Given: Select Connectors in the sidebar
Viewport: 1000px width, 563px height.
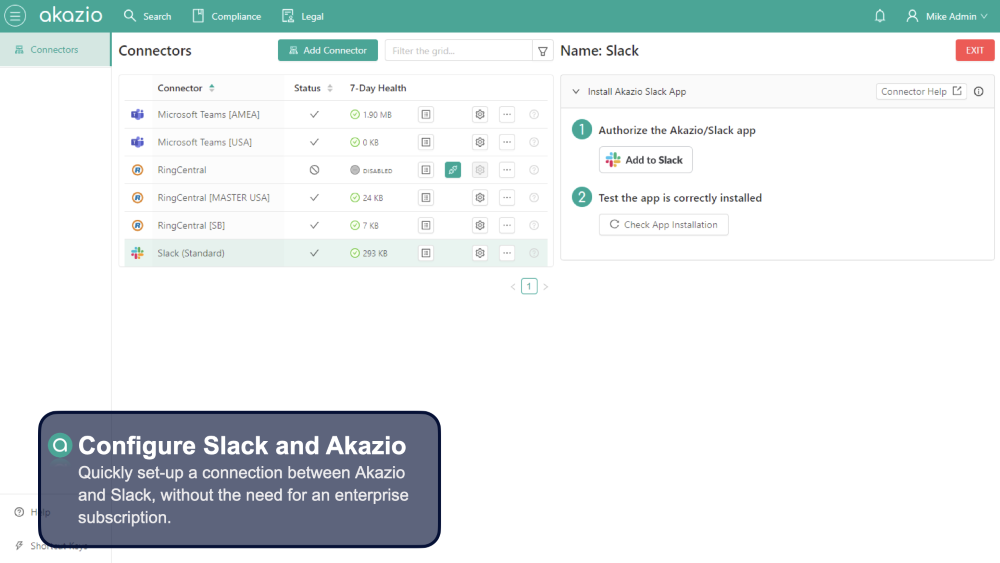Looking at the screenshot, I should coord(55,50).
